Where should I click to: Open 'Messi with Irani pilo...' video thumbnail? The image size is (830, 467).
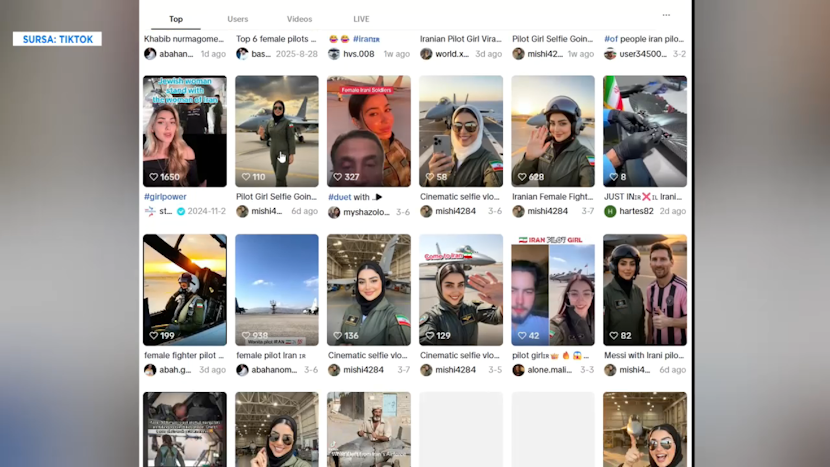click(x=645, y=290)
